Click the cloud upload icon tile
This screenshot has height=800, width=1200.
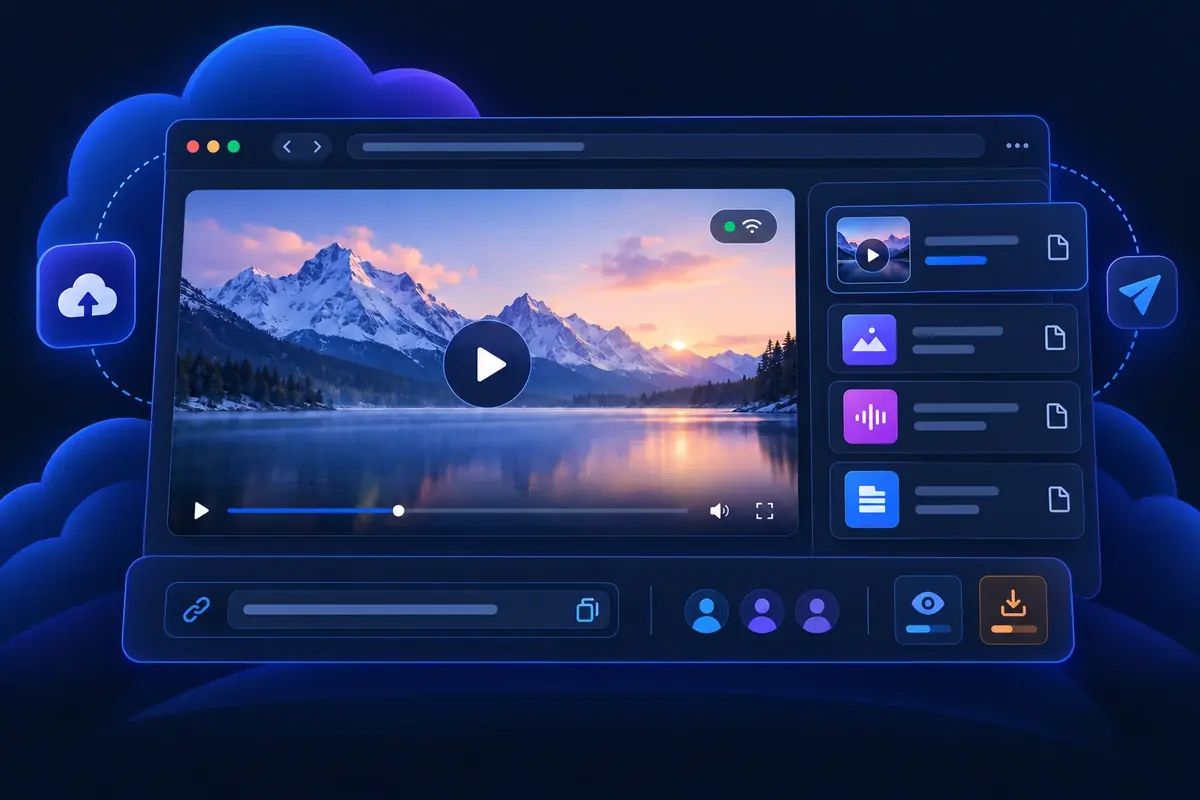(86, 295)
